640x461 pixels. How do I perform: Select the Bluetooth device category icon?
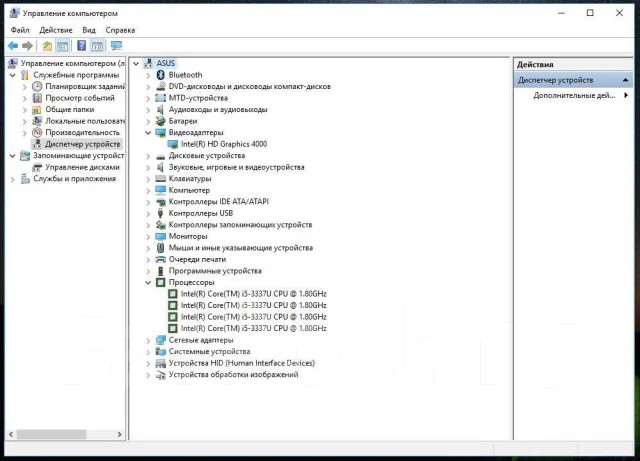(160, 75)
